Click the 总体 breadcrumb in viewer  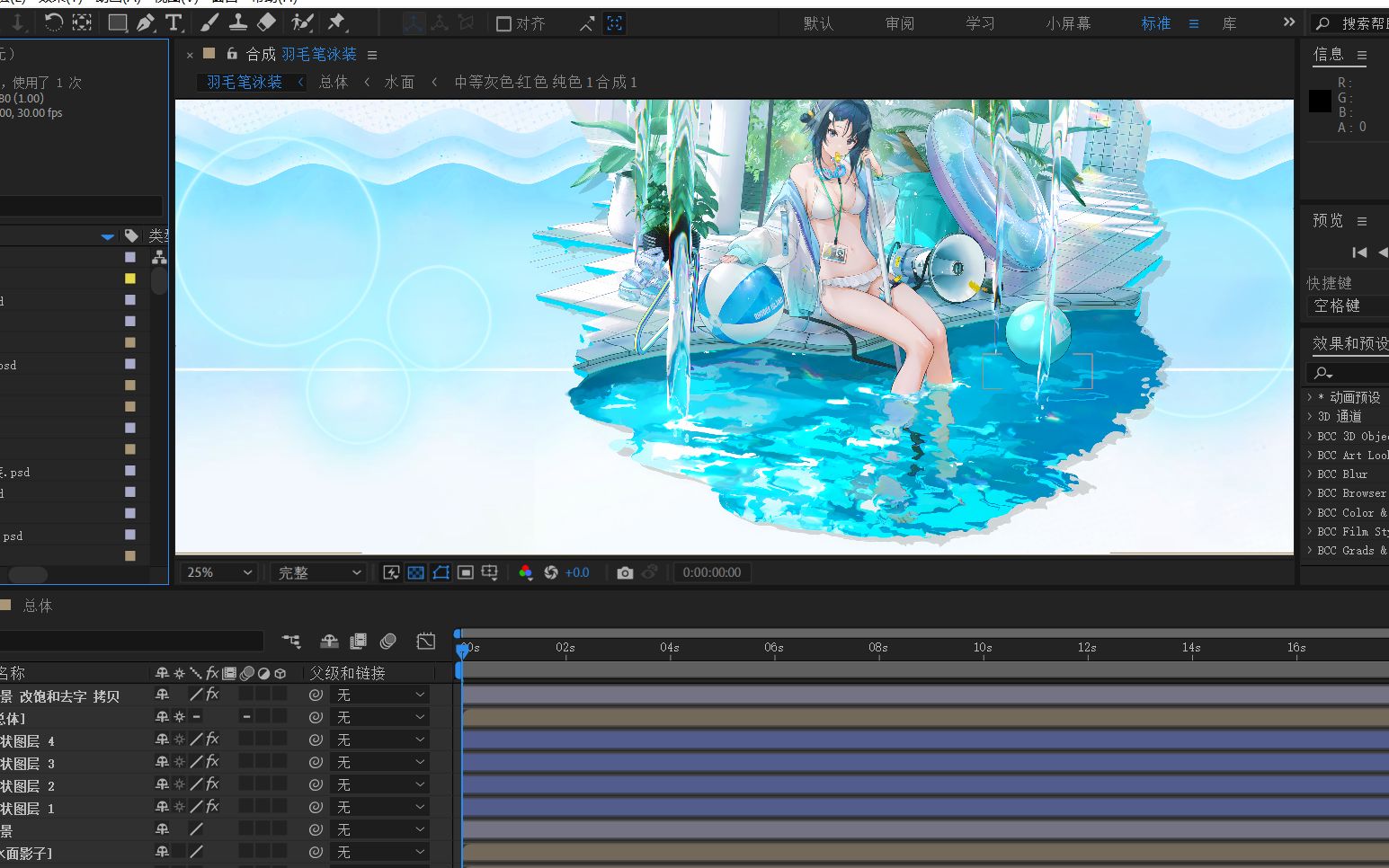pyautogui.click(x=334, y=82)
